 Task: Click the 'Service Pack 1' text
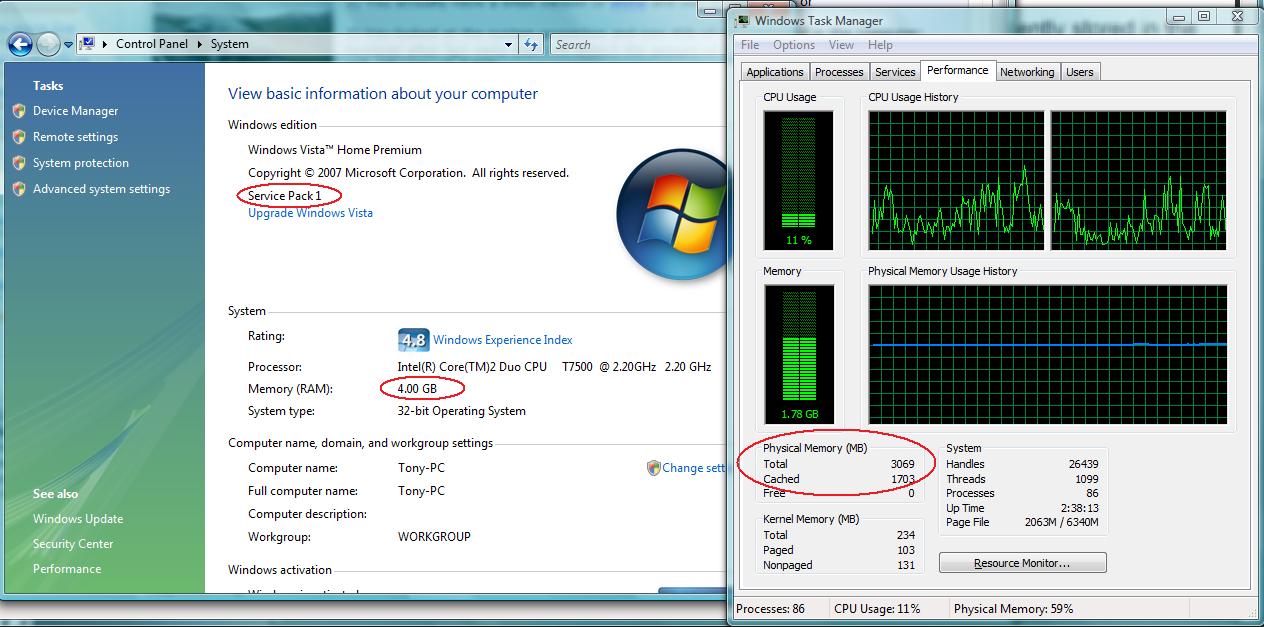pos(285,195)
